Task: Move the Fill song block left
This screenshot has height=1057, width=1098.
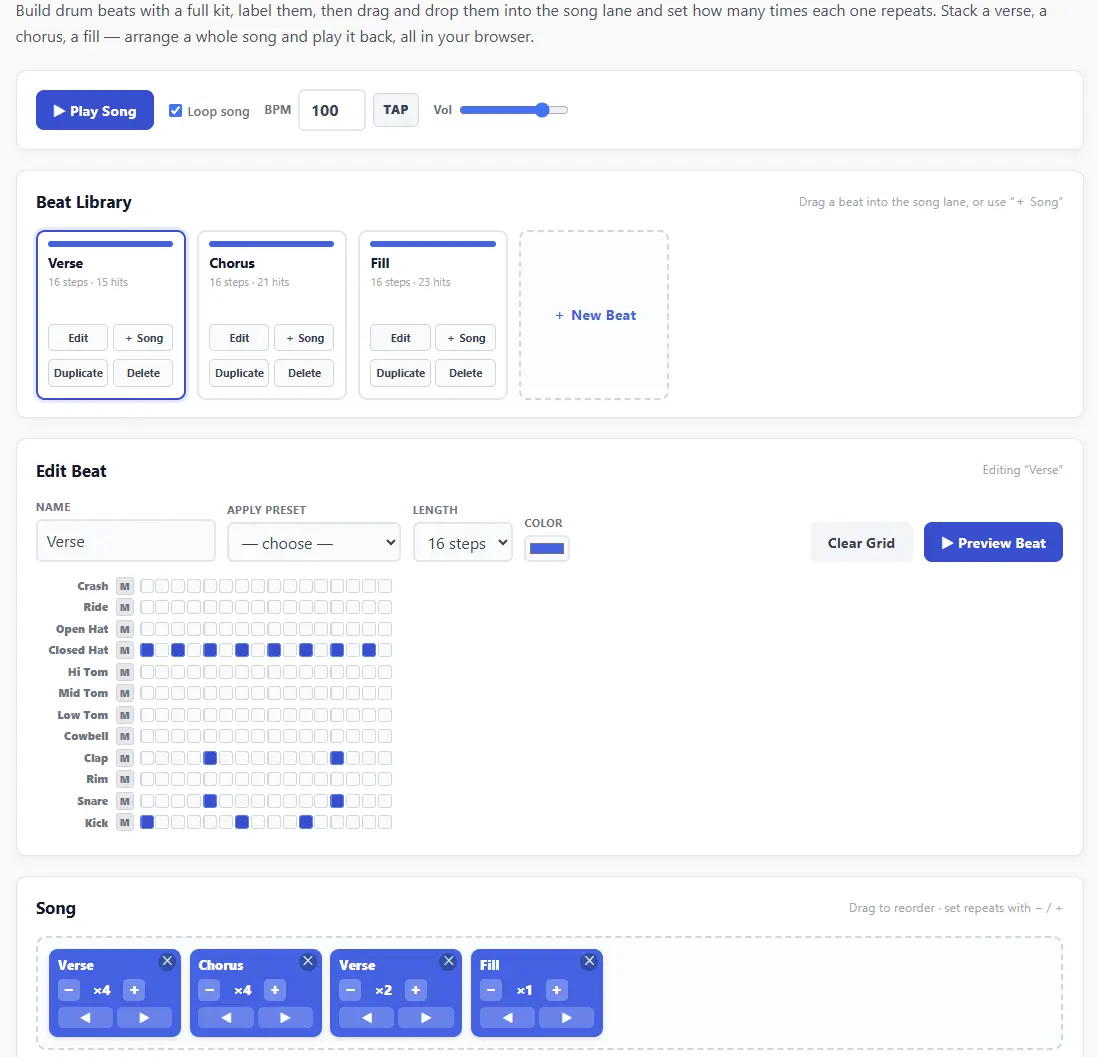Action: coord(508,1017)
